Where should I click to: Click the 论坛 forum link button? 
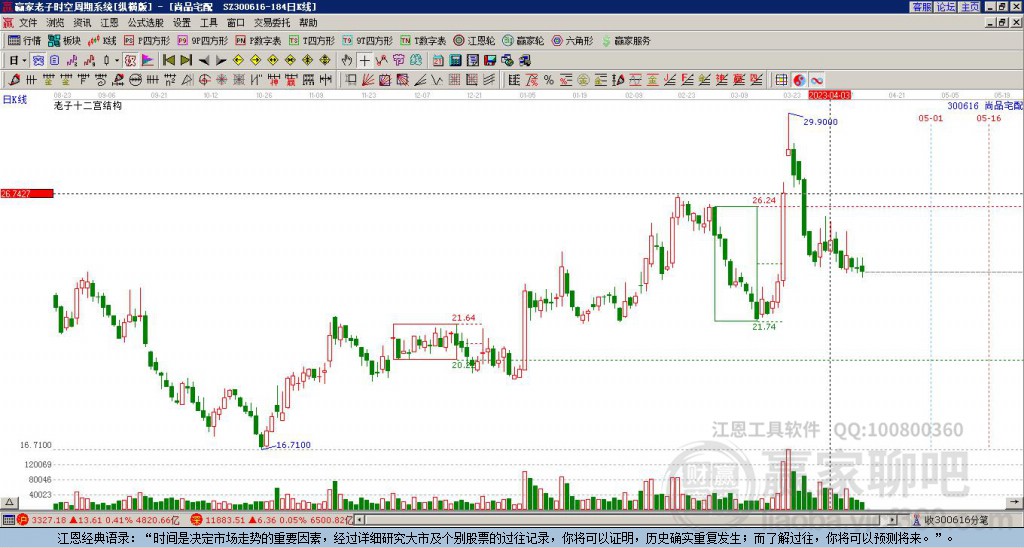(946, 7)
